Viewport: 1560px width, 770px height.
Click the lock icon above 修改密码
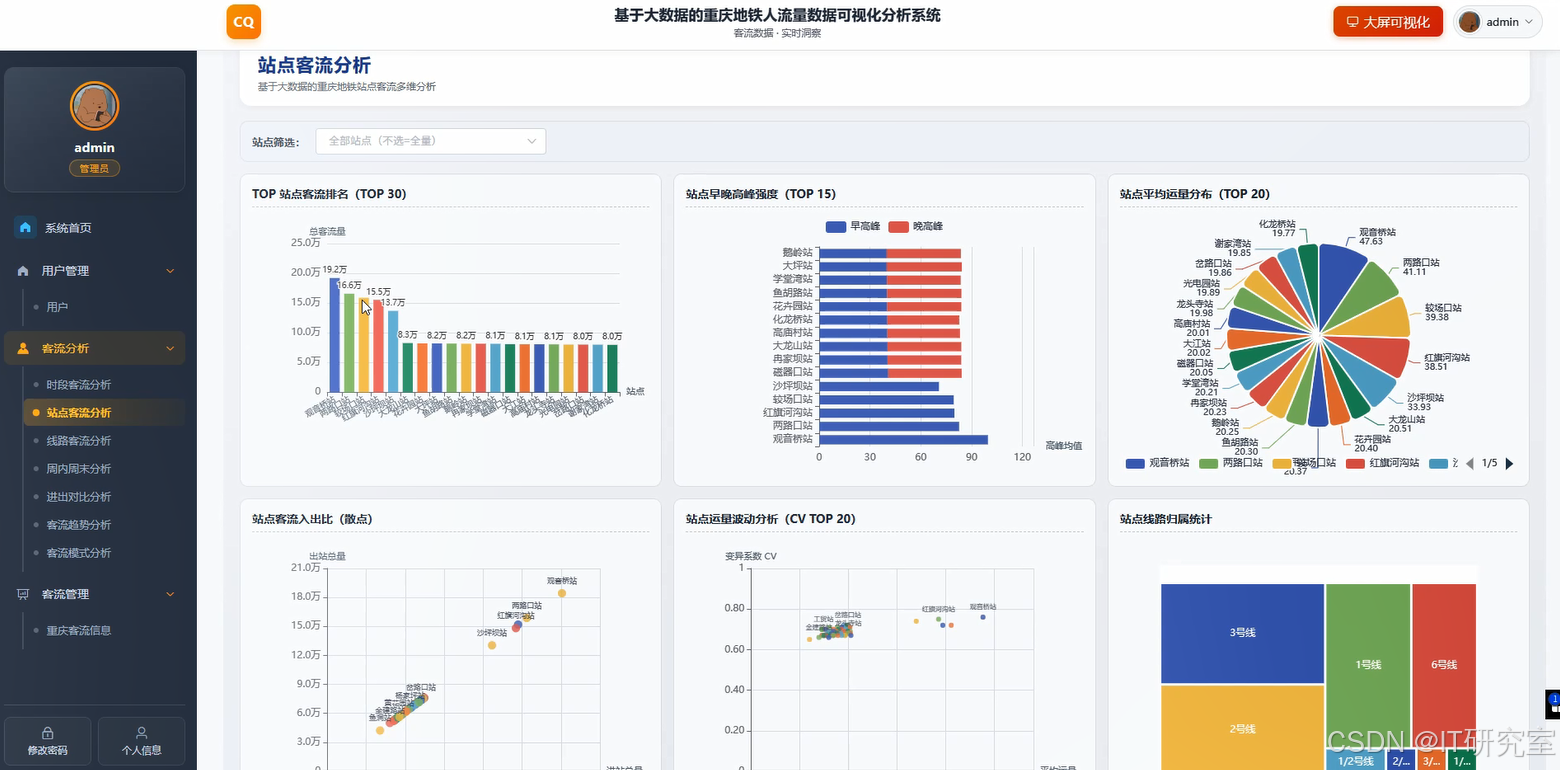click(48, 733)
